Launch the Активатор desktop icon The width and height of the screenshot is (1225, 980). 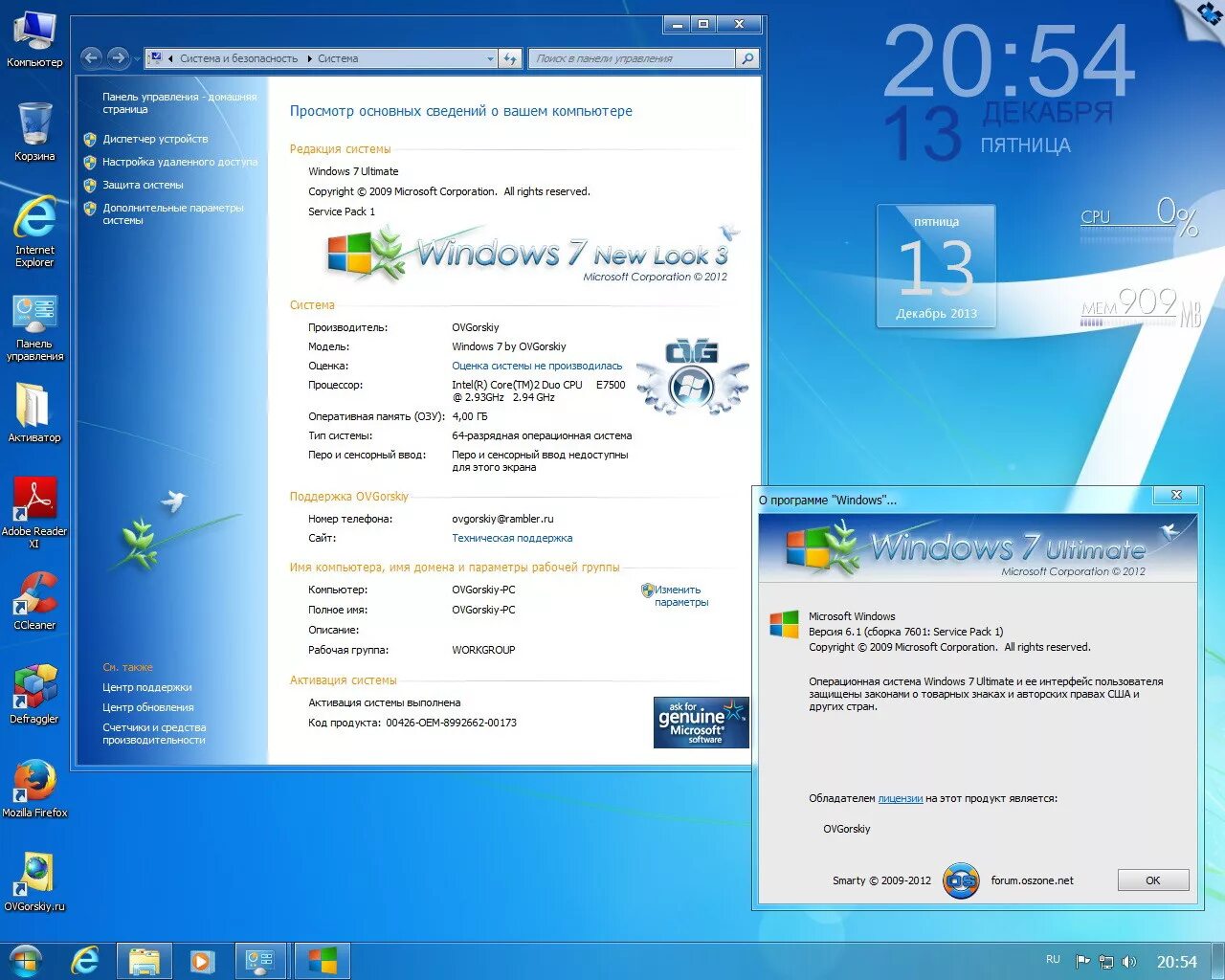[34, 410]
